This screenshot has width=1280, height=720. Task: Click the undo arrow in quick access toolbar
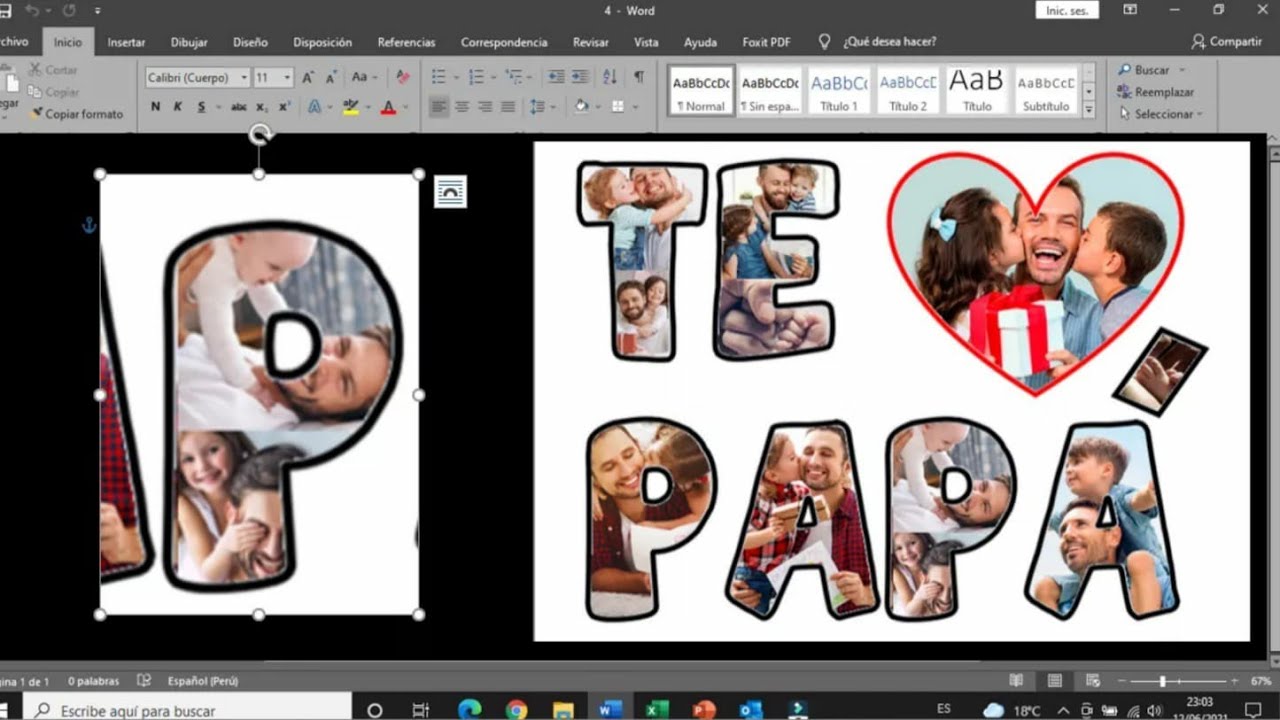32,11
